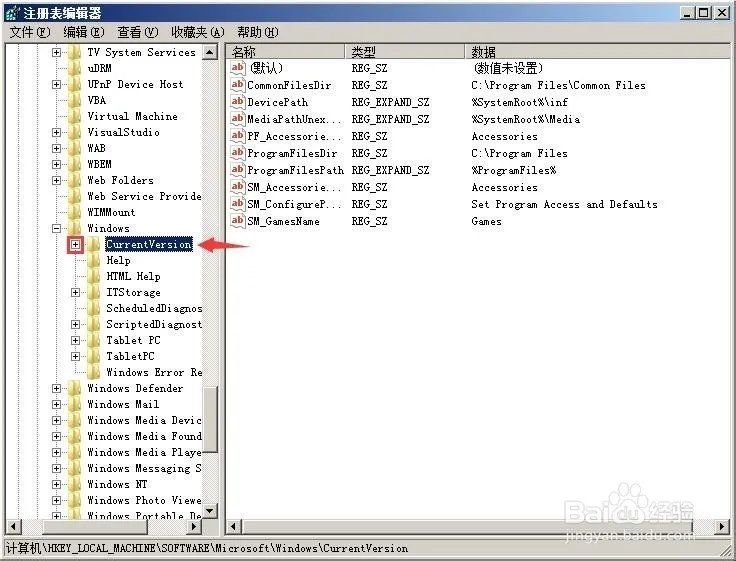Image resolution: width=736 pixels, height=561 pixels.
Task: Click the 'C:\Program Files\Common Files' data cell
Action: pyautogui.click(x=559, y=85)
